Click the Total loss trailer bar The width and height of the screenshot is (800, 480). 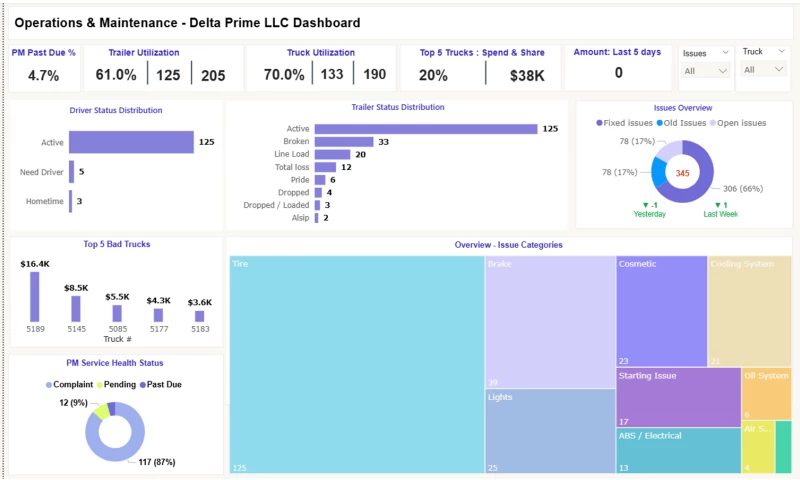325,167
